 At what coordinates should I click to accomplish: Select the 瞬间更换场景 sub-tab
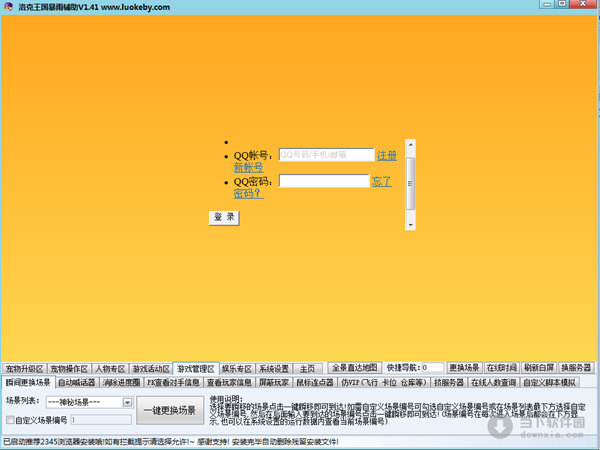(x=28, y=382)
